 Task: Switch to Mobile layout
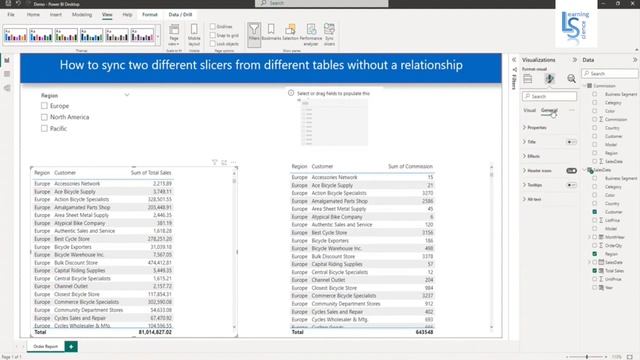[194, 34]
